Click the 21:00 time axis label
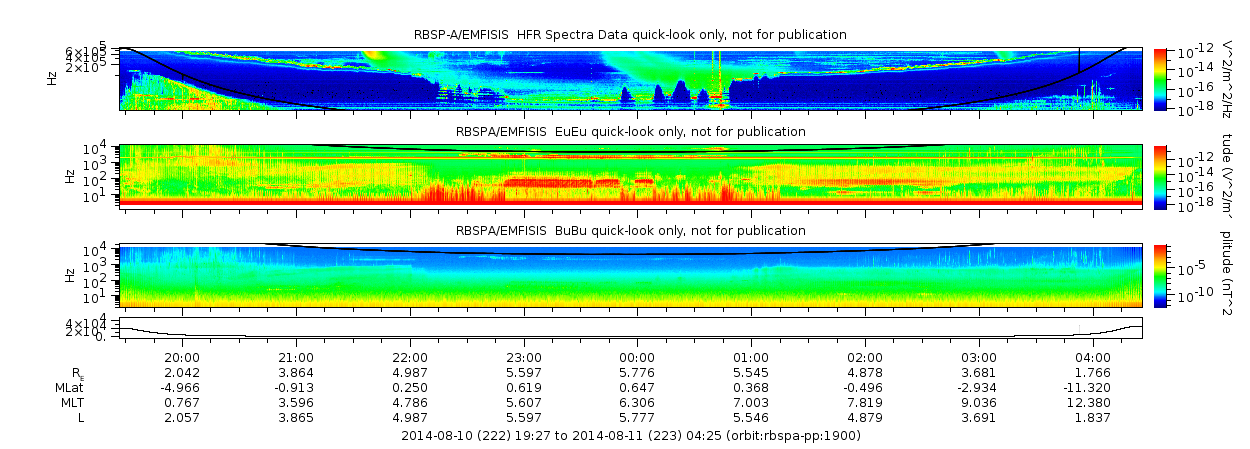 point(296,358)
